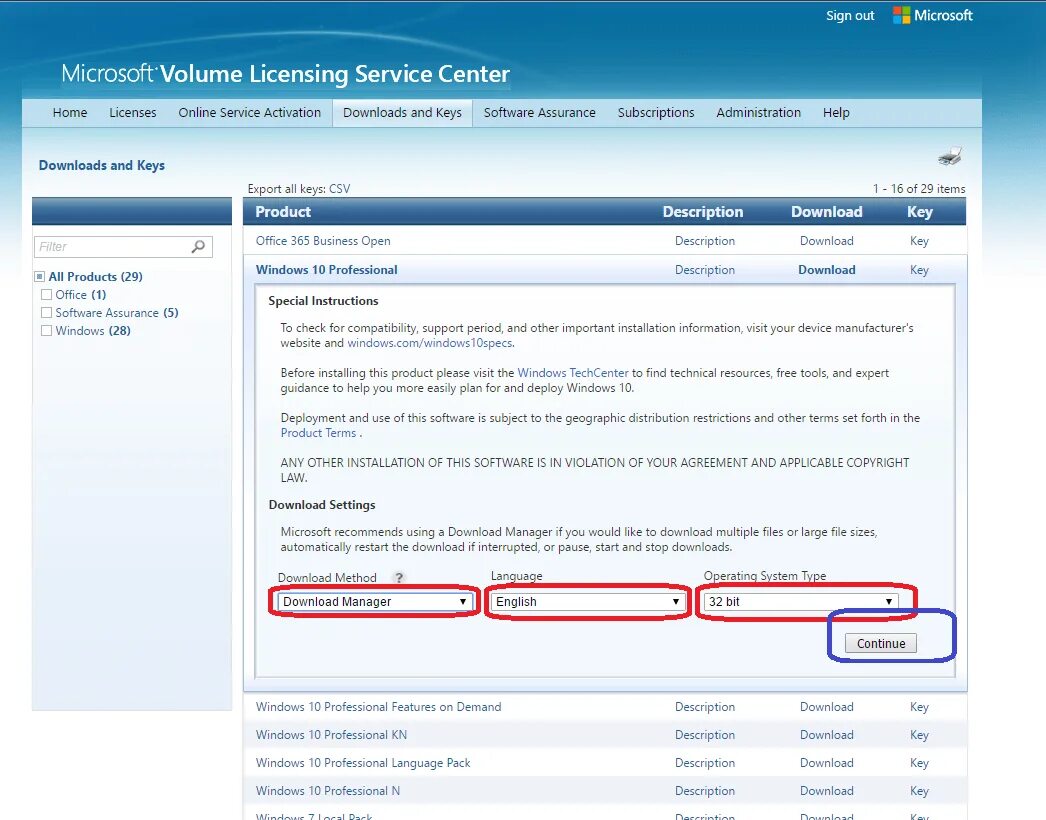The image size is (1046, 820).
Task: Export all keys as CSV
Action: pos(340,189)
